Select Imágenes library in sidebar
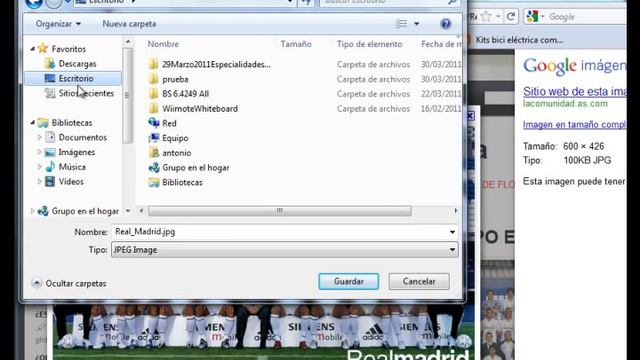Viewport: 640px width, 360px height. 77,152
